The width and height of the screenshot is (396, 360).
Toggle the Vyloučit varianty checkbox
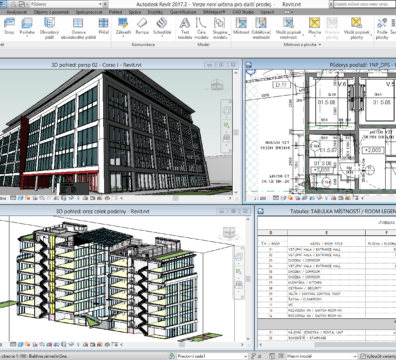[x=363, y=356]
